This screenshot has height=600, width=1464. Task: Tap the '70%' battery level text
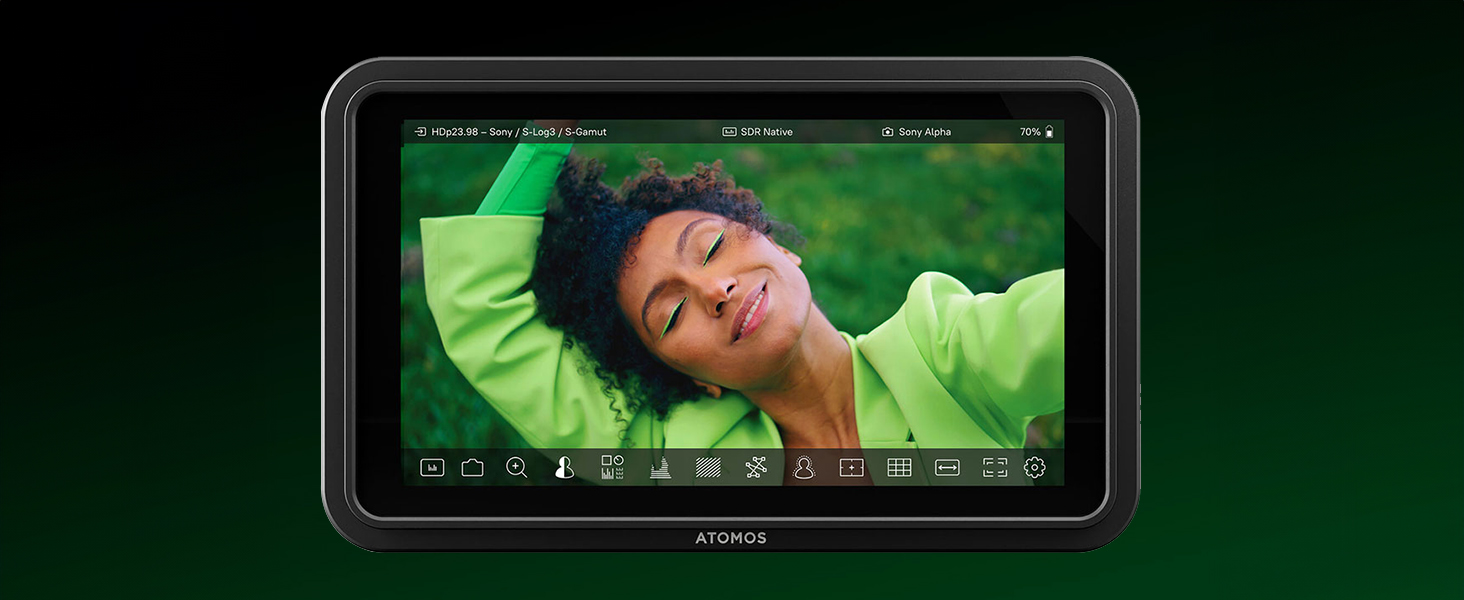1030,132
